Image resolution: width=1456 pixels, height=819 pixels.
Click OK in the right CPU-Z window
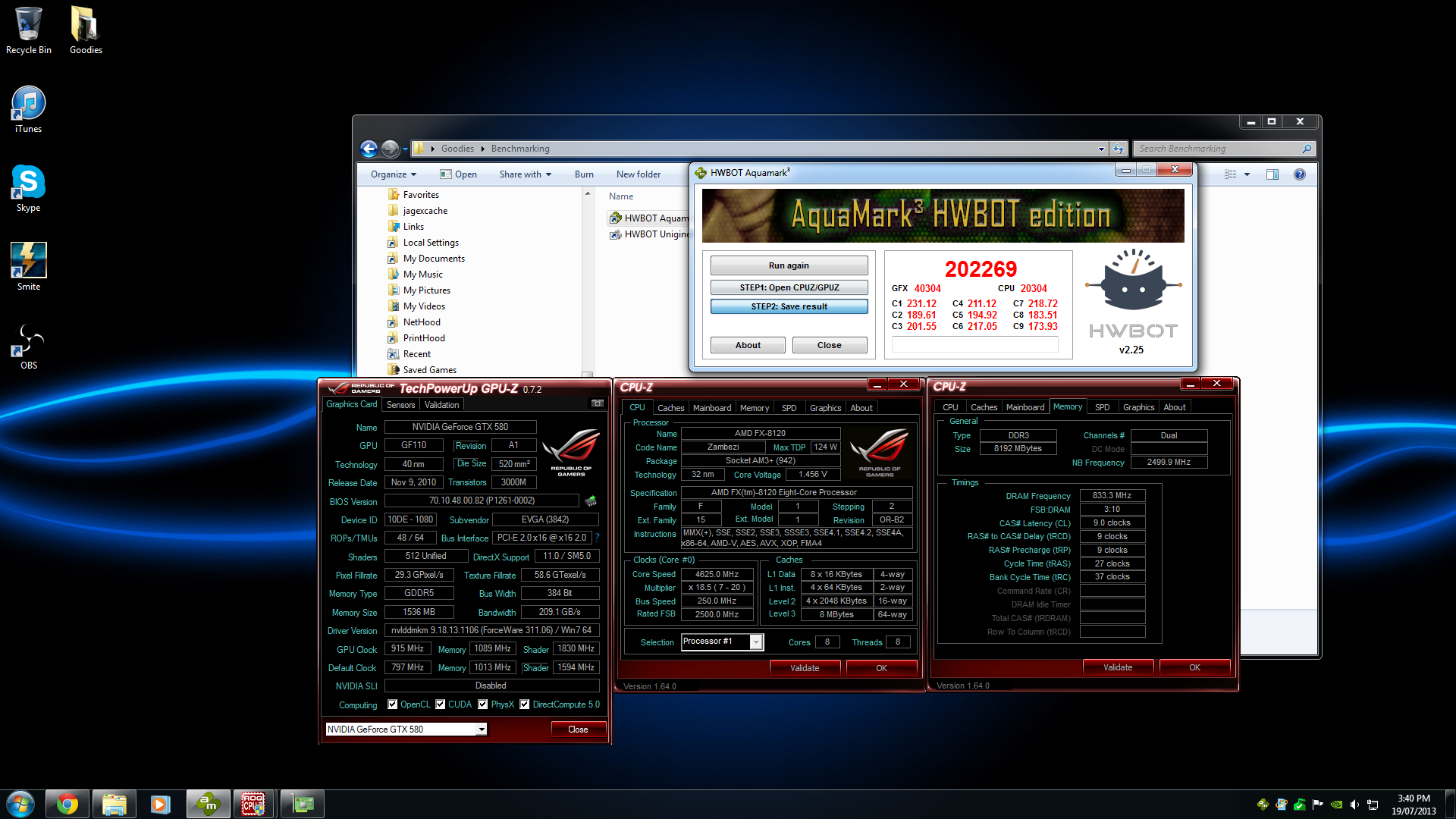click(1194, 667)
